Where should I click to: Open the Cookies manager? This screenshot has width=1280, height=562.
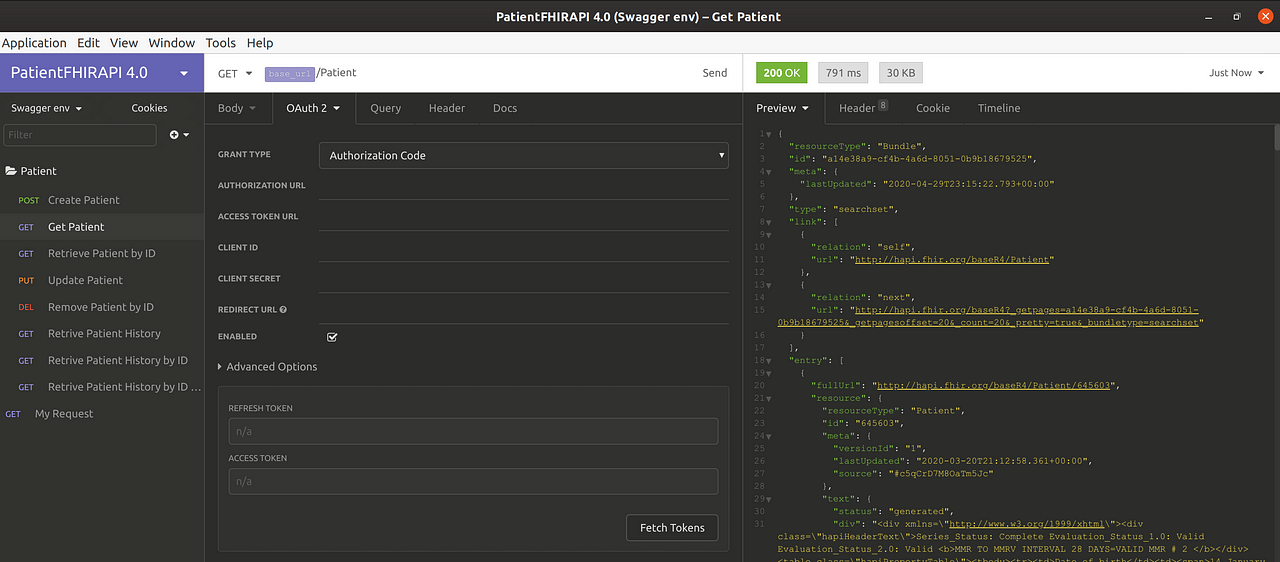tap(150, 108)
